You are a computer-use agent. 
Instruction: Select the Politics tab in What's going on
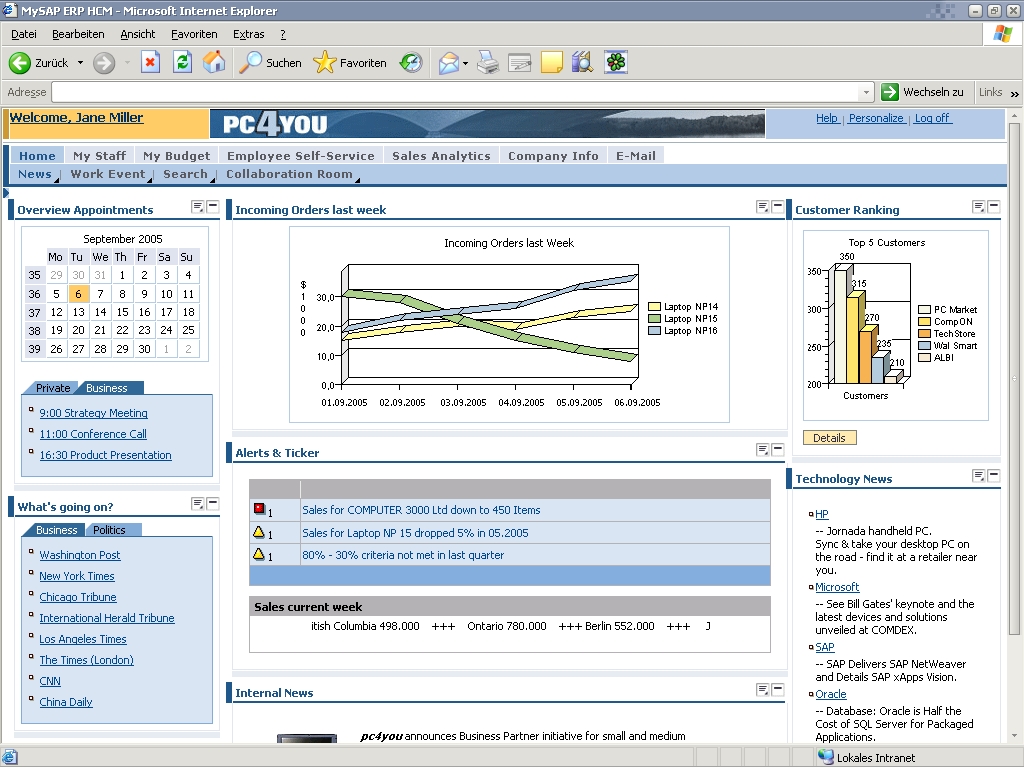point(109,530)
